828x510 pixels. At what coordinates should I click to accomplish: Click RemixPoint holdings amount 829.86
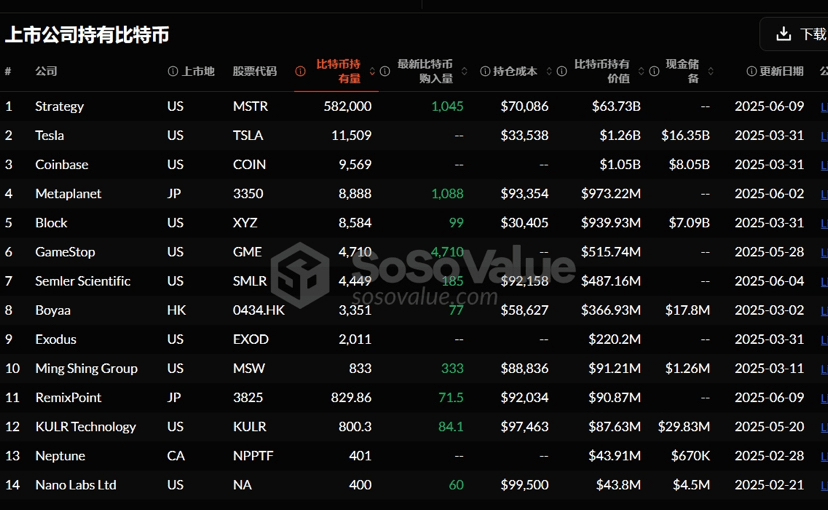[351, 398]
